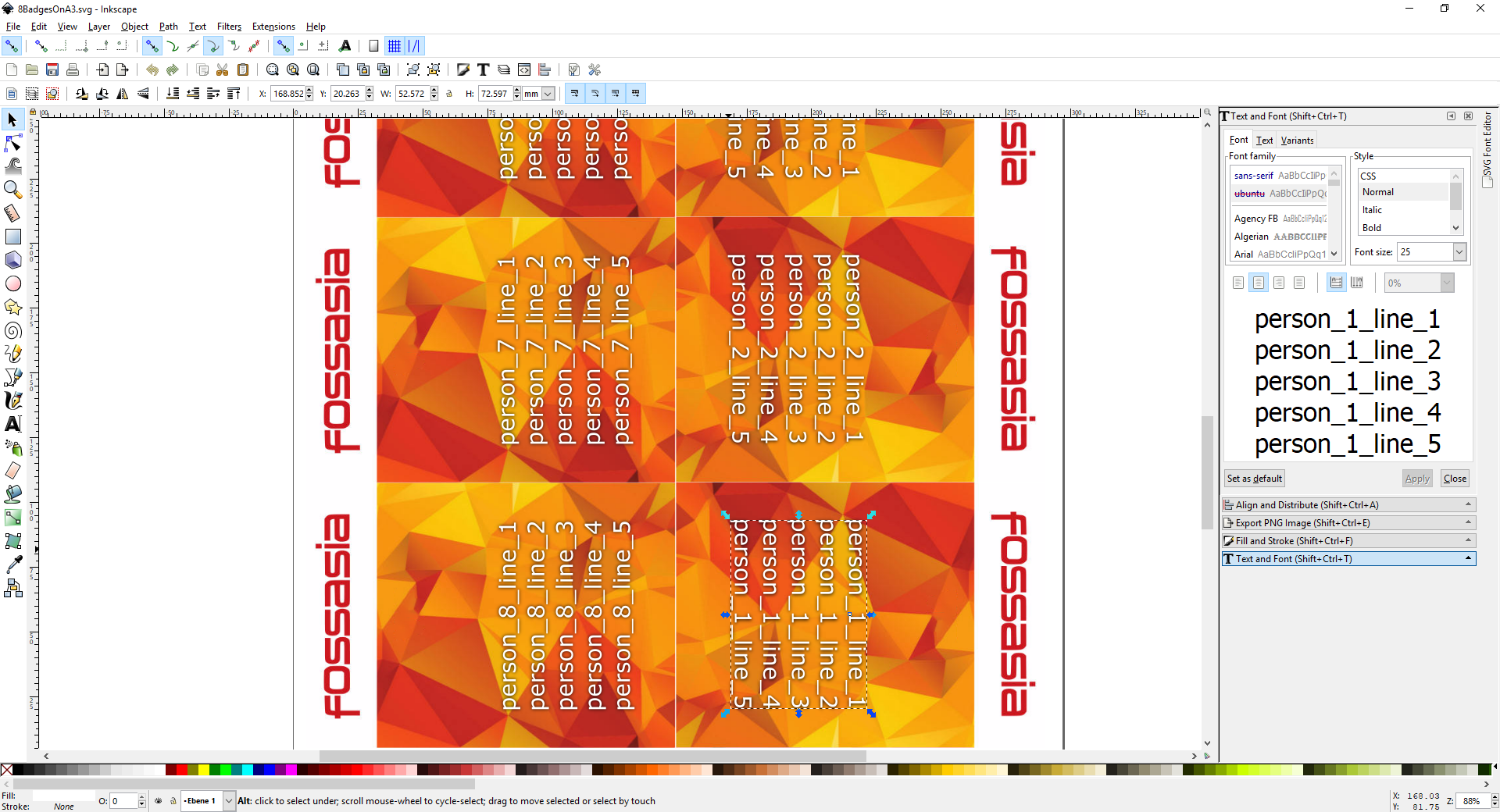This screenshot has height=812, width=1500.
Task: Select the Eraser tool
Action: coord(12,471)
